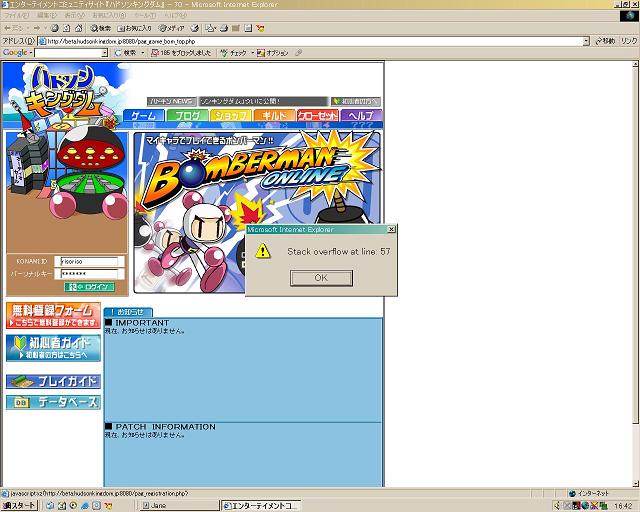The image size is (640, 512).
Task: Select the Shop (ショップ) navigation tab
Action: (231, 115)
